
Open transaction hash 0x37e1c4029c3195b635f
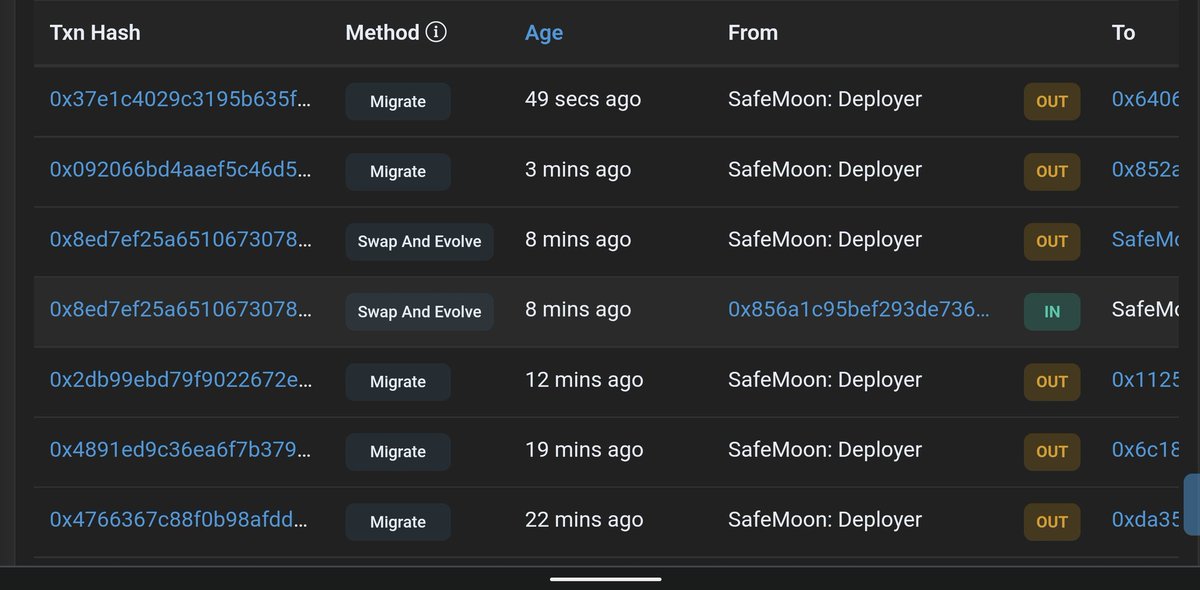pyautogui.click(x=181, y=100)
